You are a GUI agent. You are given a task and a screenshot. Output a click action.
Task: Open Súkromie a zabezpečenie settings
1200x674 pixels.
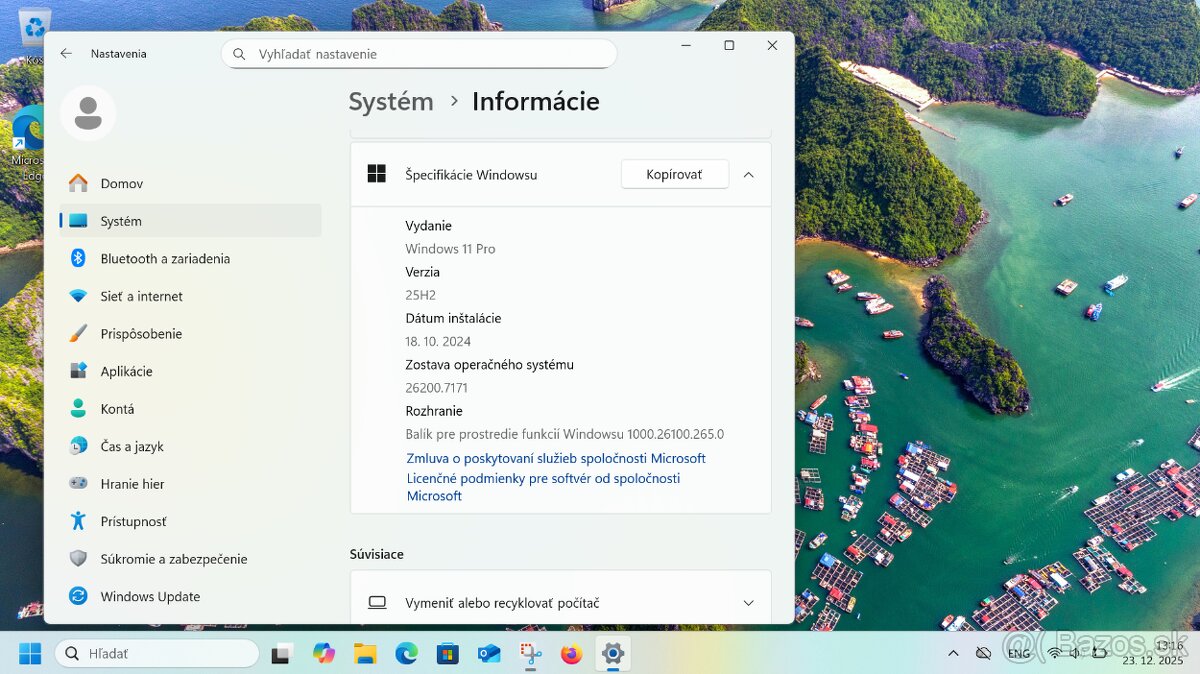pos(173,559)
